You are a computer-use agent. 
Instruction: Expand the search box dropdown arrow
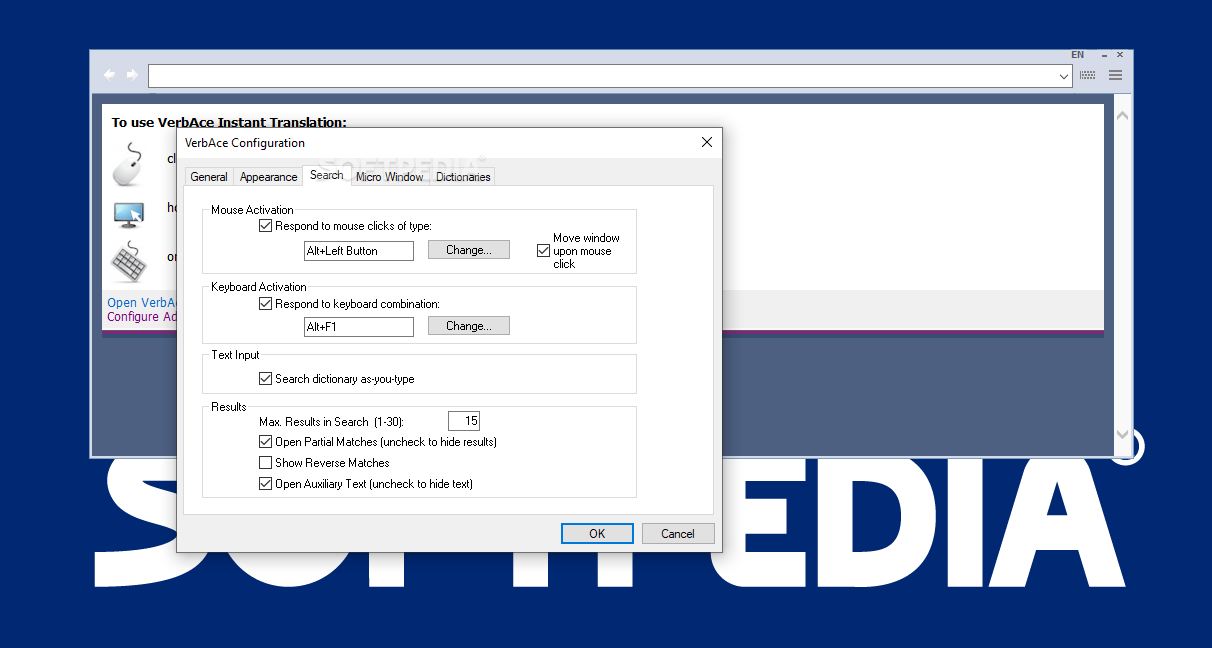tap(1065, 76)
